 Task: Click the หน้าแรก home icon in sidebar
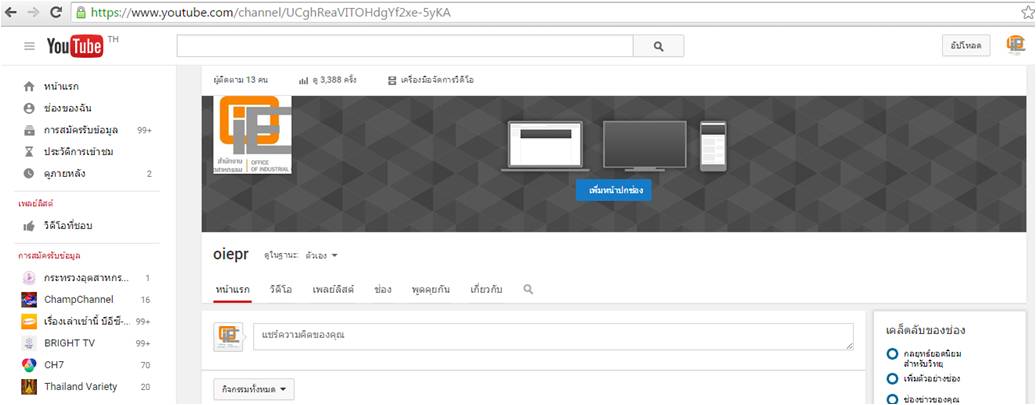coord(28,87)
